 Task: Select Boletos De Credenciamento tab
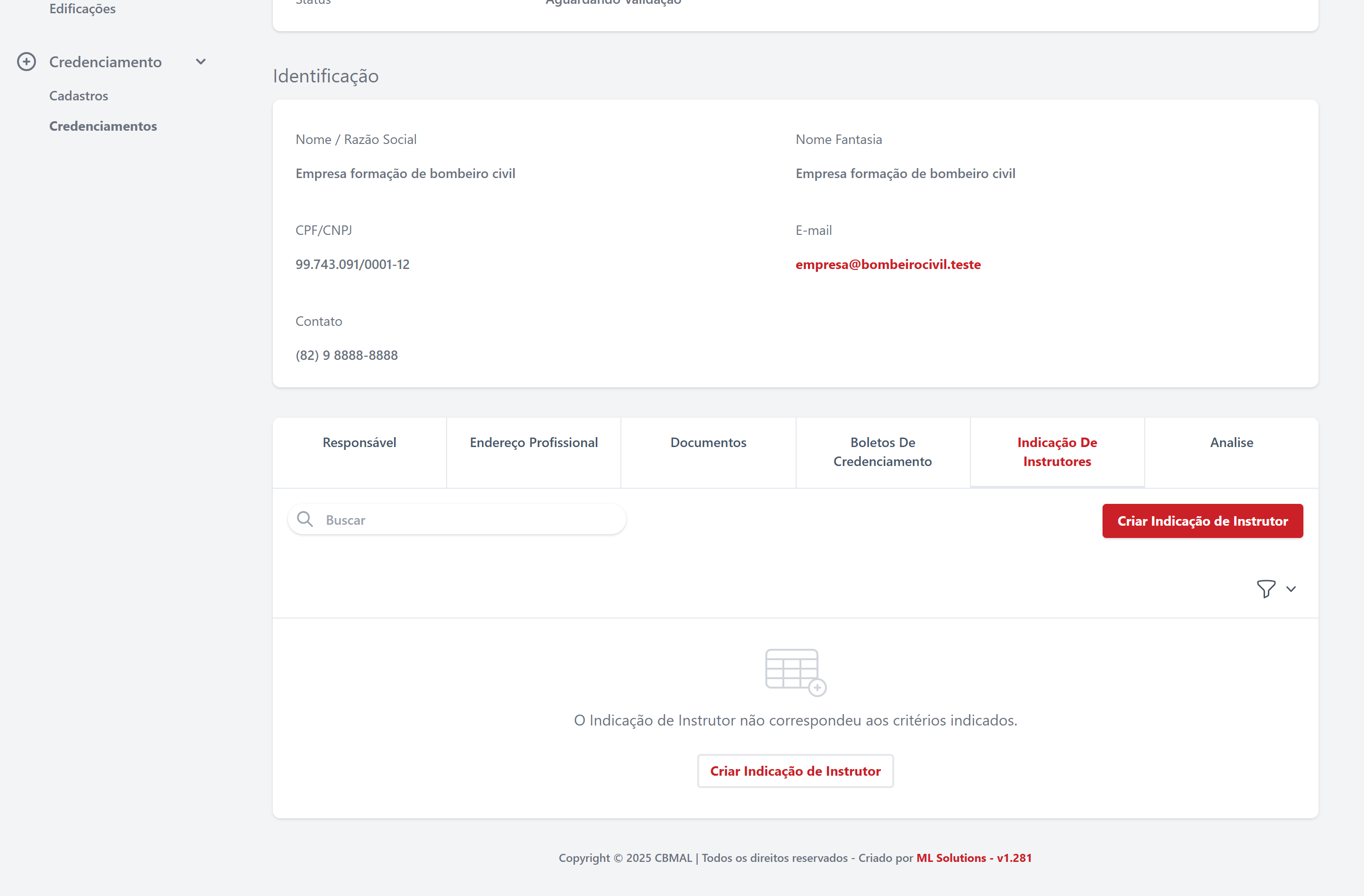tap(882, 452)
